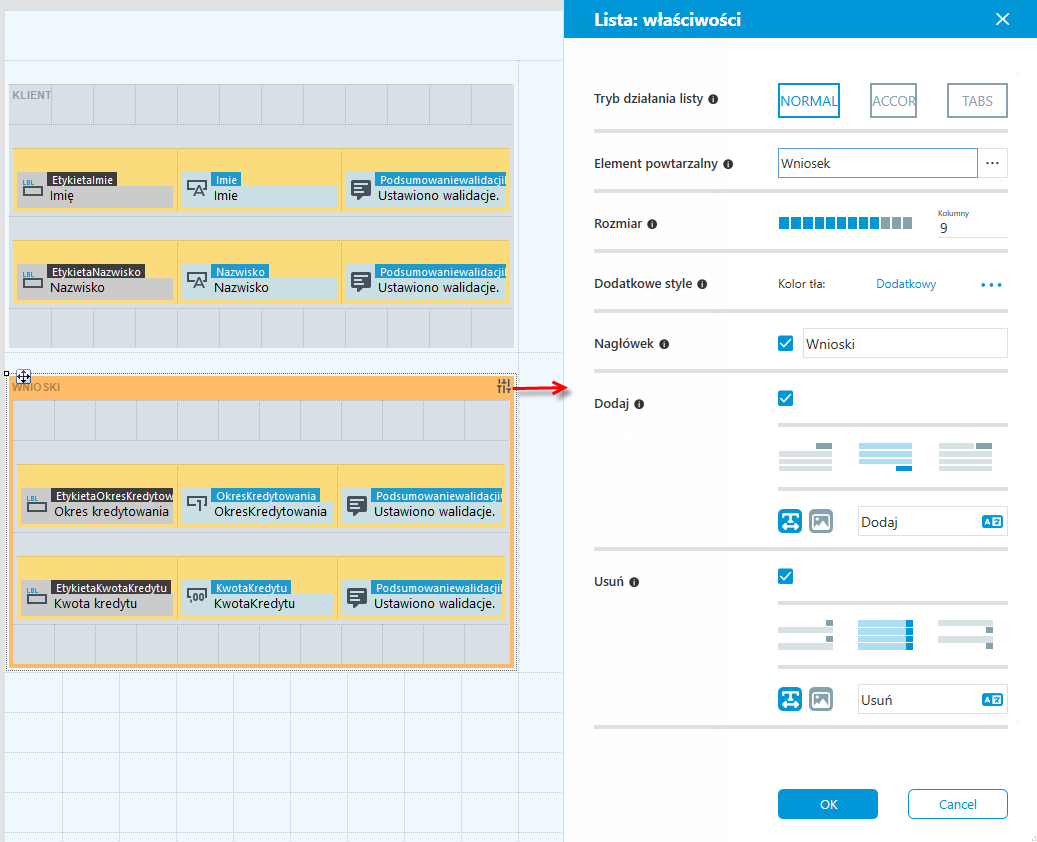The height and width of the screenshot is (842, 1037).
Task: Choose the highlighted Dodaj button placement thumbnail
Action: (x=885, y=457)
